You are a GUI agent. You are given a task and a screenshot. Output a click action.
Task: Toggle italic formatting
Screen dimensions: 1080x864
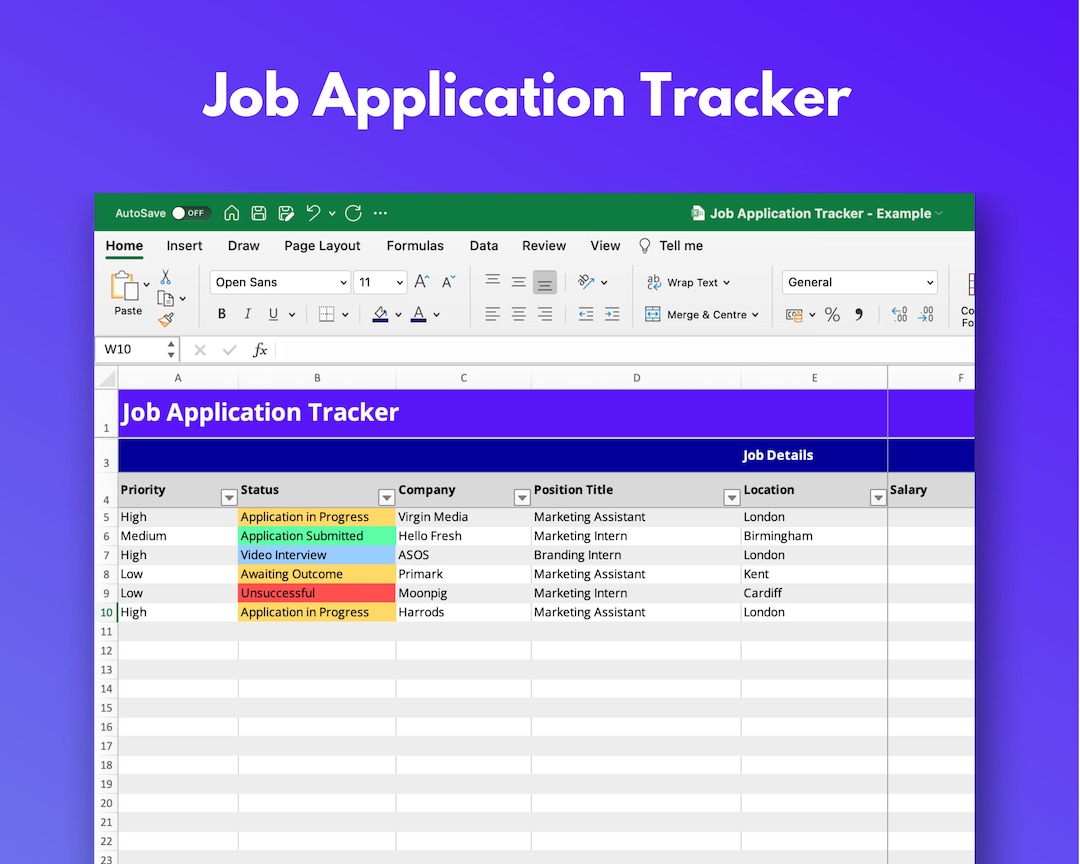pyautogui.click(x=247, y=314)
